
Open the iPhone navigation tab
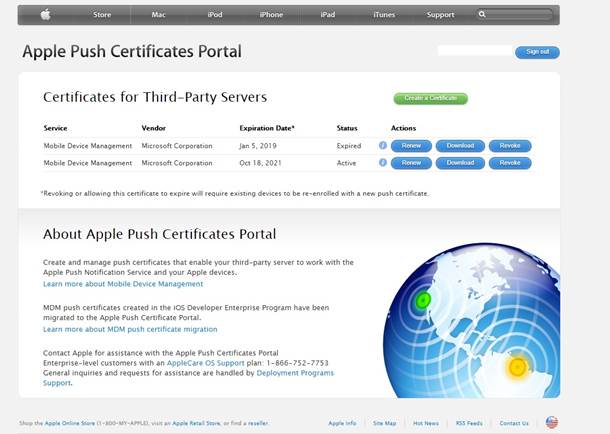pos(271,15)
